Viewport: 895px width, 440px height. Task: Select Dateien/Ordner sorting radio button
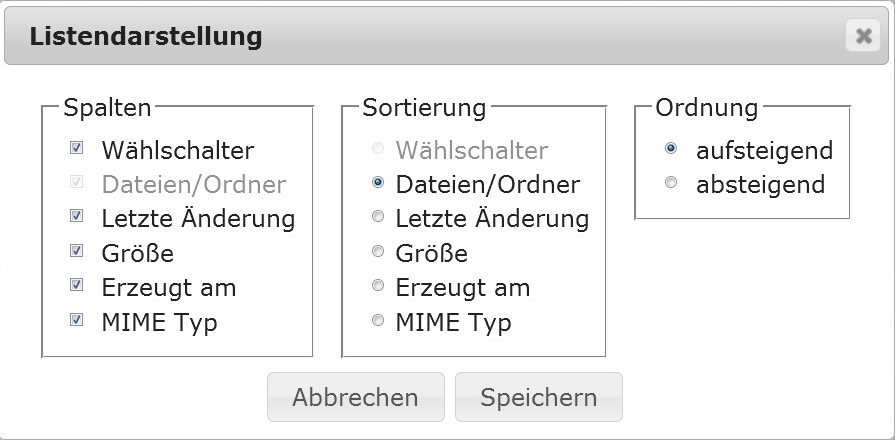377,183
